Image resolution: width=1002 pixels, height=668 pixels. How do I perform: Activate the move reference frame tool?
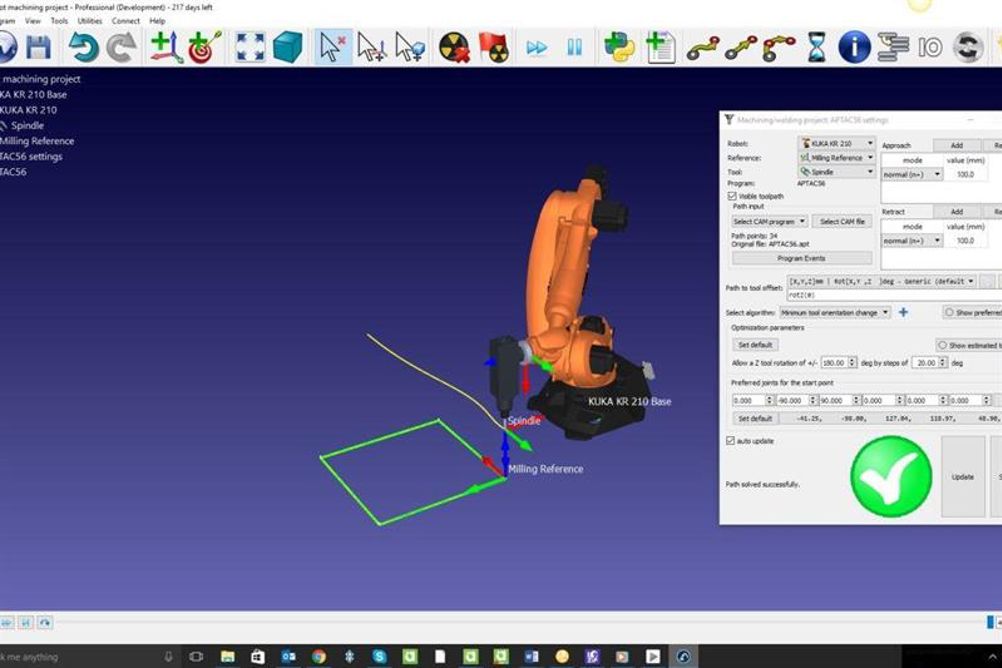click(371, 47)
